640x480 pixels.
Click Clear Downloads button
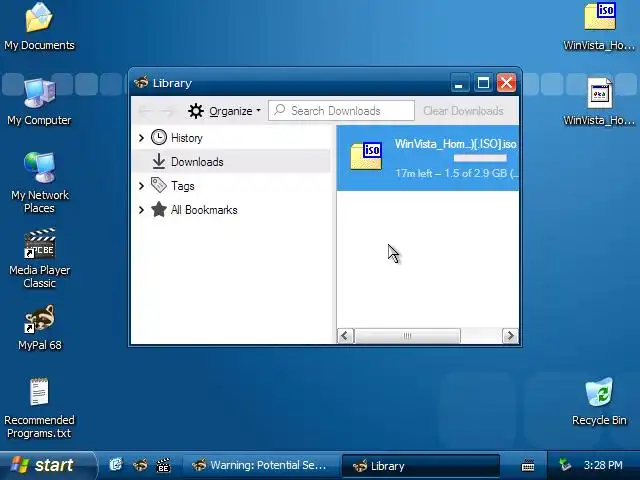(463, 111)
